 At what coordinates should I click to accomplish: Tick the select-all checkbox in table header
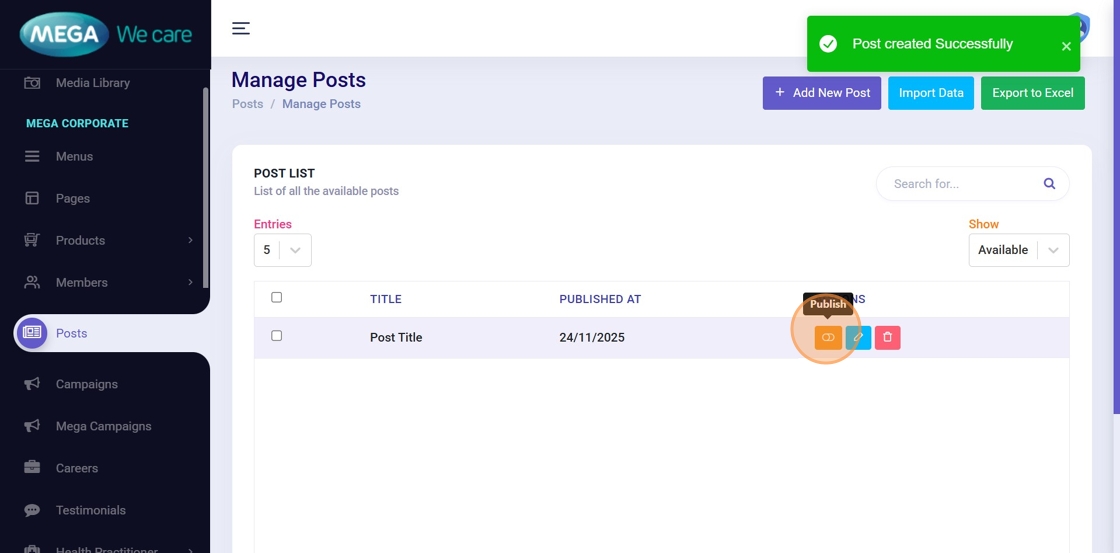277,297
